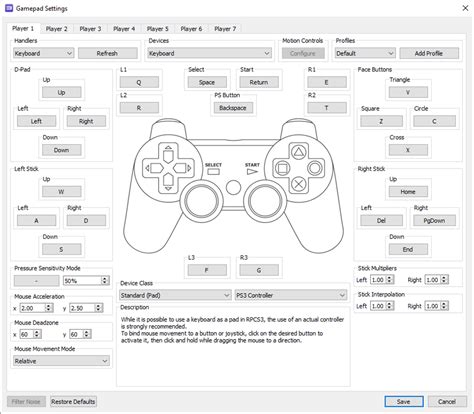Expand the Devices combo box
Viewport: 474px width, 414px height.
(209, 53)
